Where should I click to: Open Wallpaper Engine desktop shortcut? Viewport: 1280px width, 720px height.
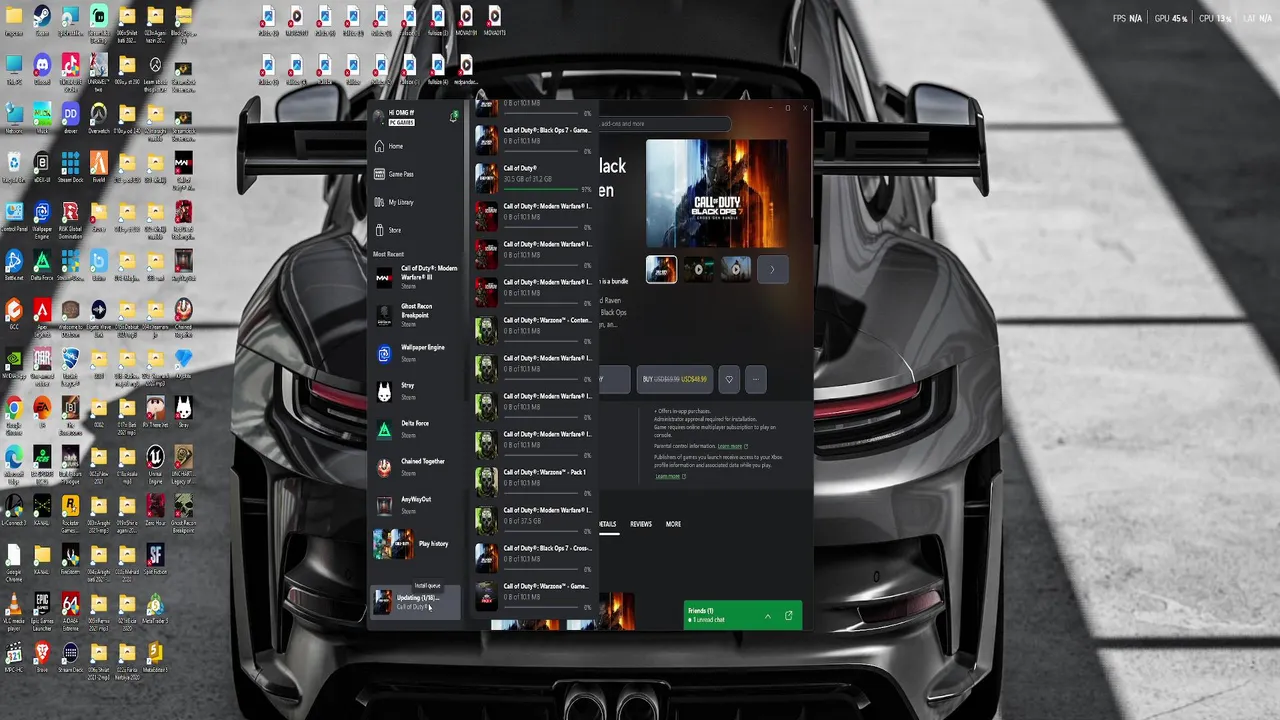point(42,215)
